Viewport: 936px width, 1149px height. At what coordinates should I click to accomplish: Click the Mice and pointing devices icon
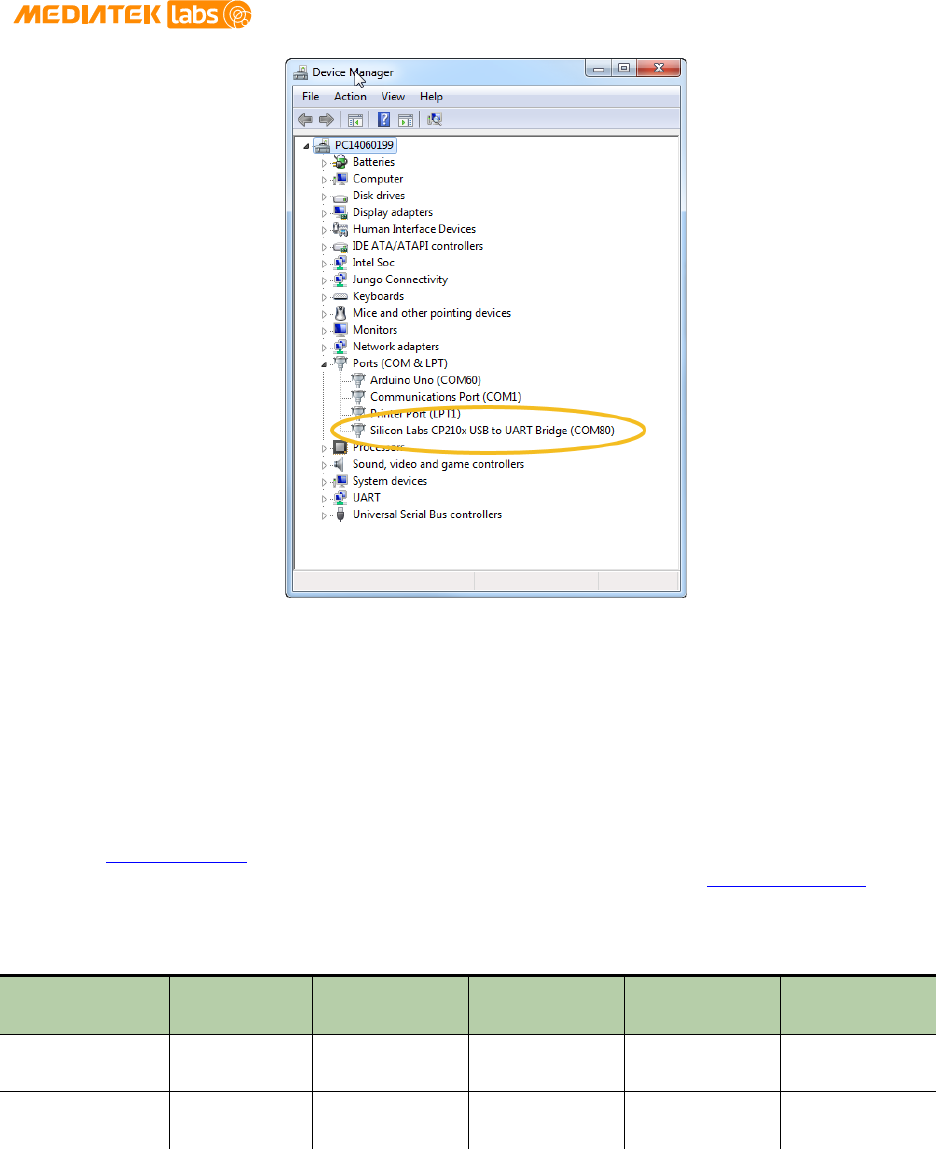coord(340,313)
